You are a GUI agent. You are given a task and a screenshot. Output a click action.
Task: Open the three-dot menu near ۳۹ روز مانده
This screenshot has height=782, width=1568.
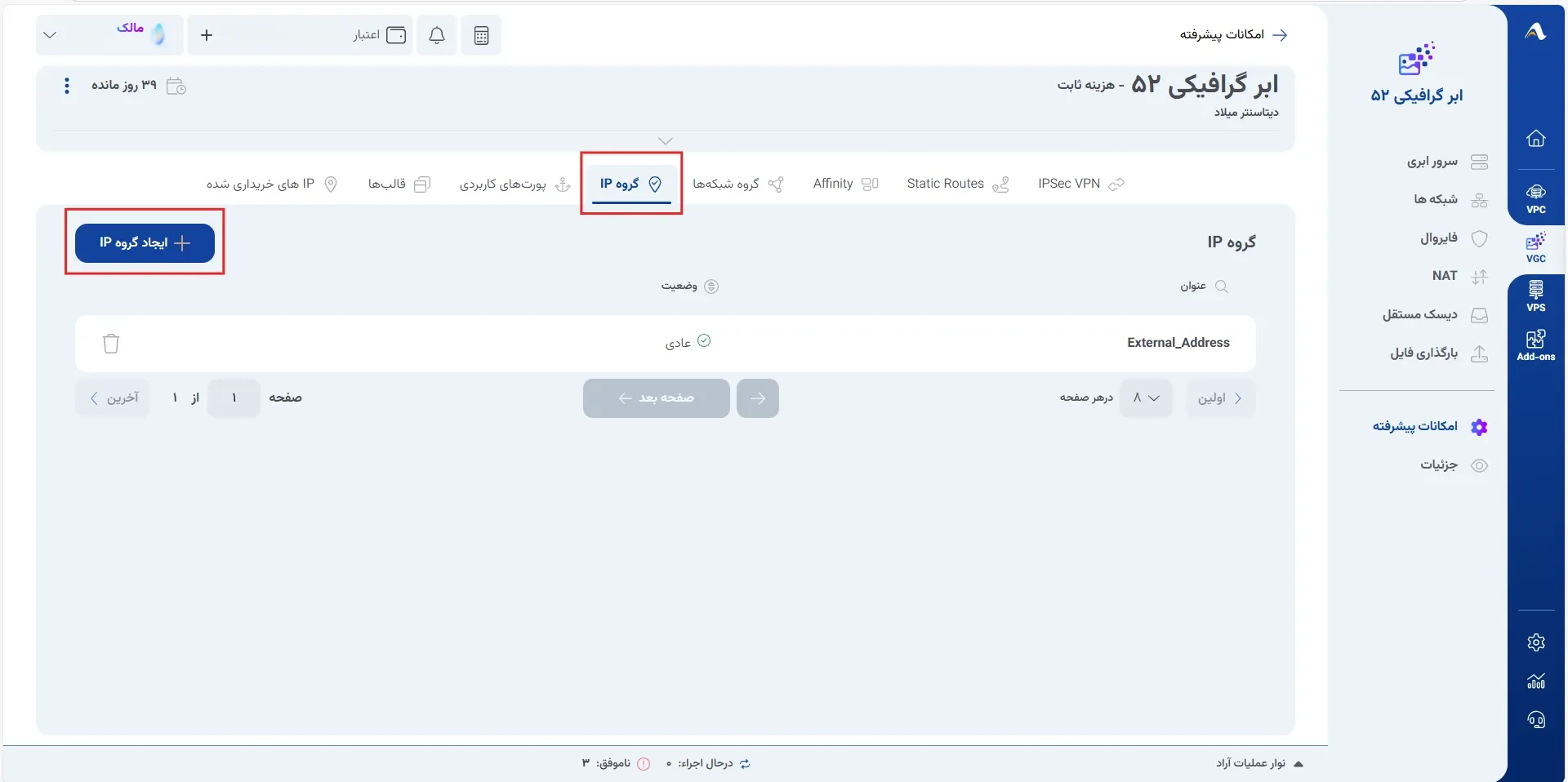click(67, 86)
